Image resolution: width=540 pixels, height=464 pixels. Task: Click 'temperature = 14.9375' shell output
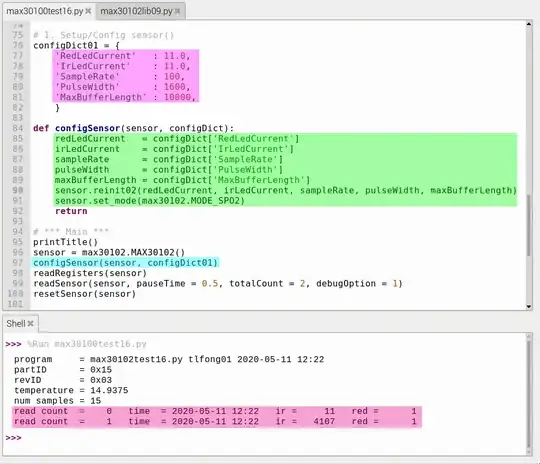point(71,390)
